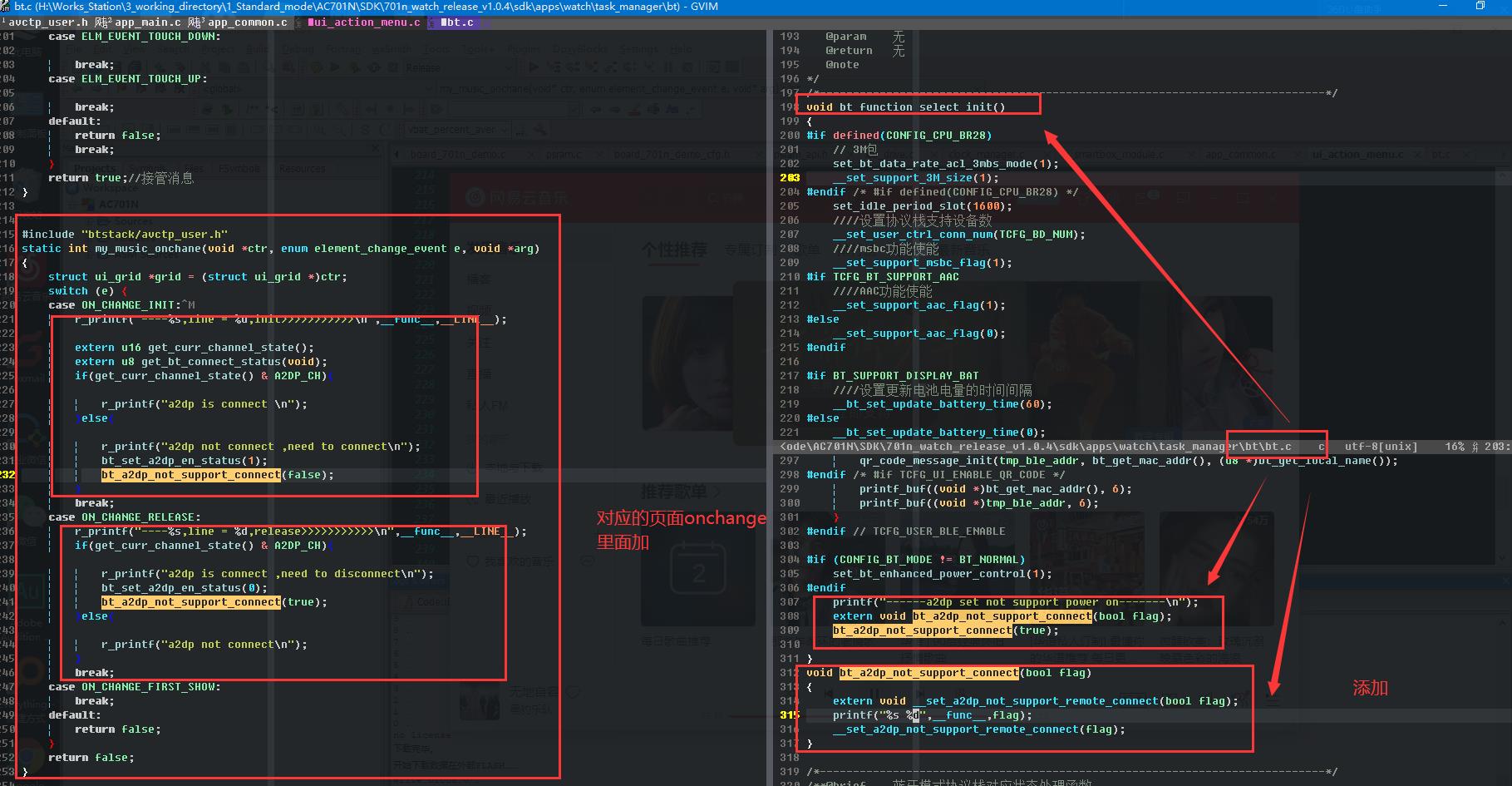Switch to the app_main.c tab
1512x786 pixels.
coord(148,22)
